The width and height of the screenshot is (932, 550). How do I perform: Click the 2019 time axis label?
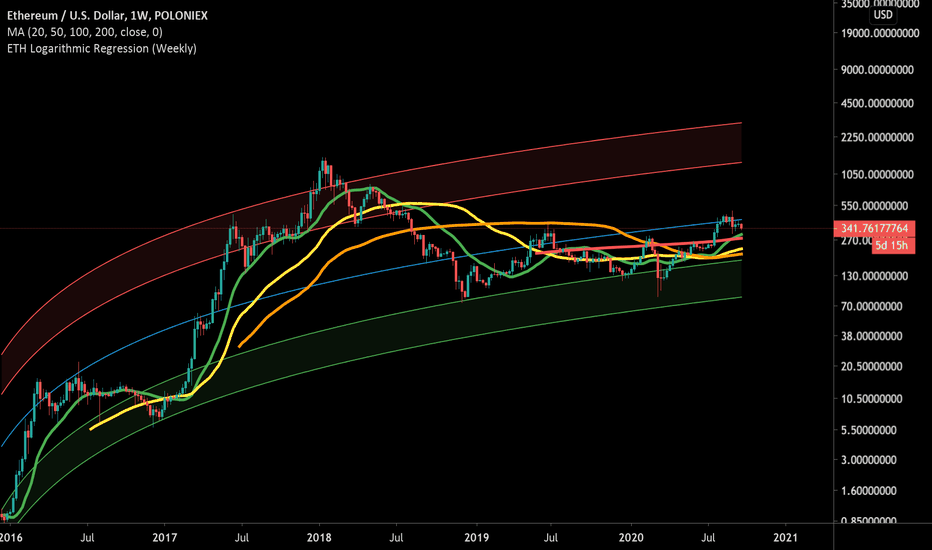(476, 538)
